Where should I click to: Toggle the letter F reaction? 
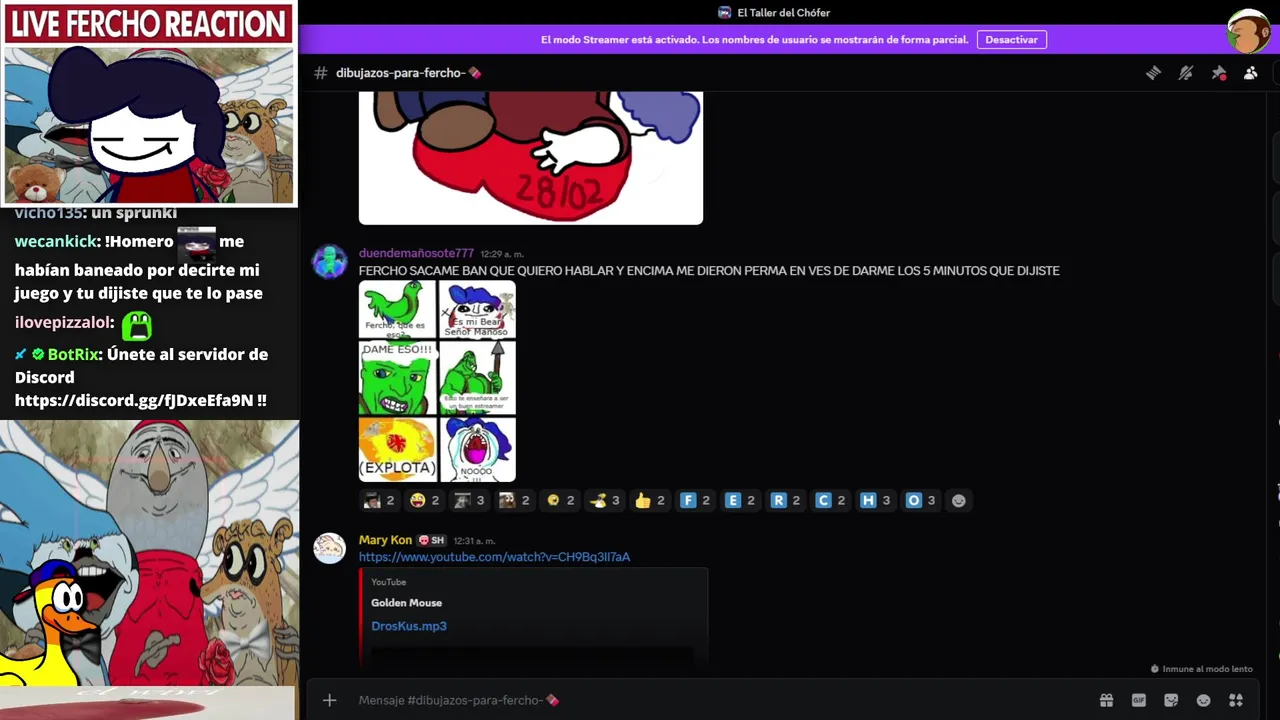point(695,500)
